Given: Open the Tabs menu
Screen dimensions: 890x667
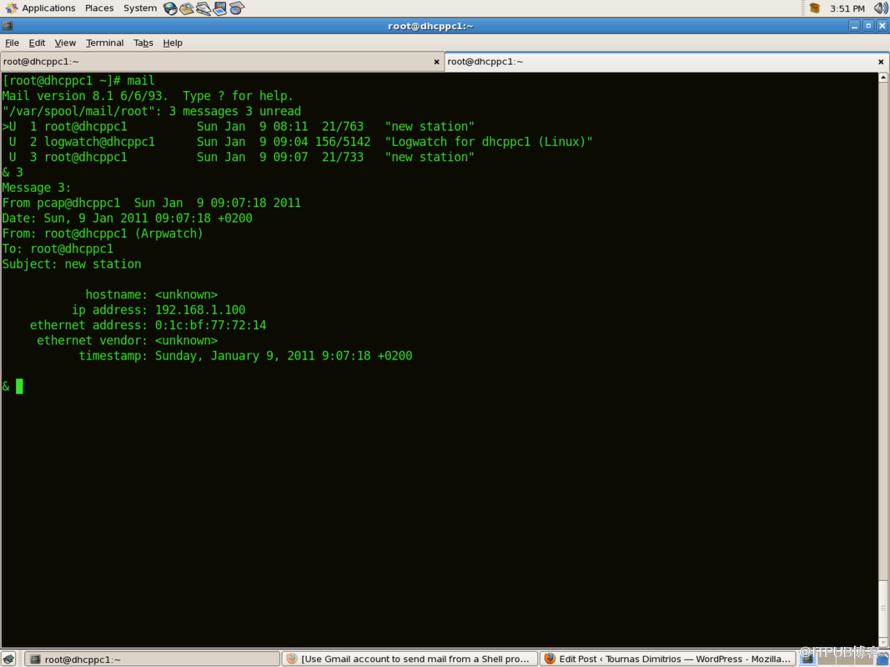Looking at the screenshot, I should coord(144,43).
